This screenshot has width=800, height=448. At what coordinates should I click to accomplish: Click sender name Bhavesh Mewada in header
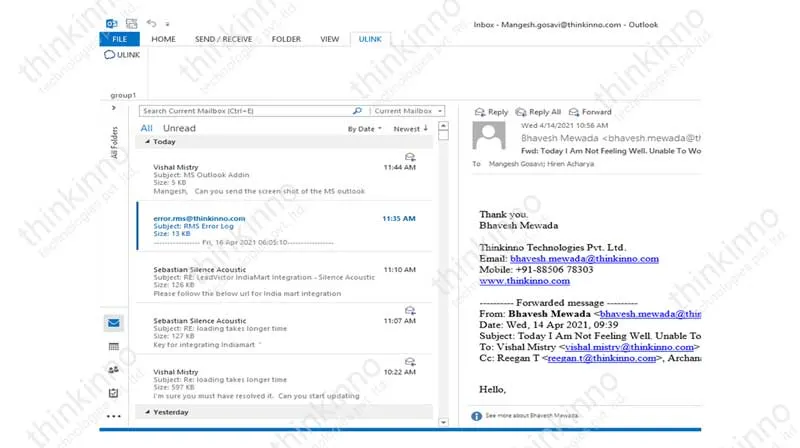[x=560, y=138]
